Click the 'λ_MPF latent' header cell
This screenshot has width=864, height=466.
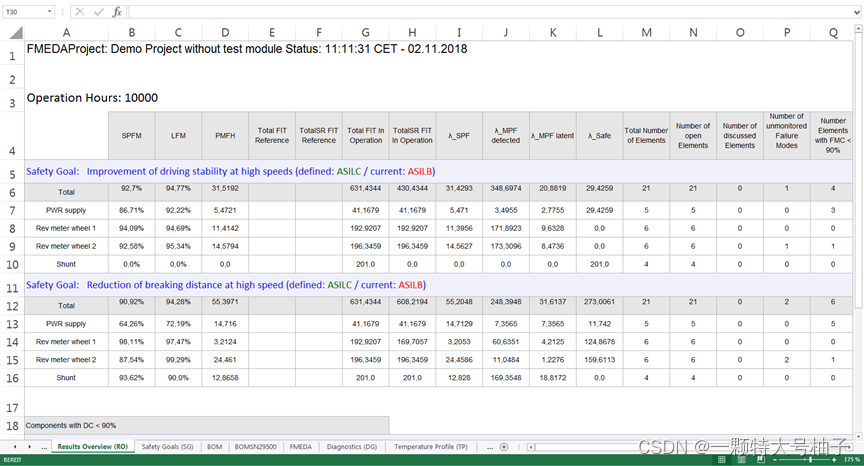(x=553, y=136)
